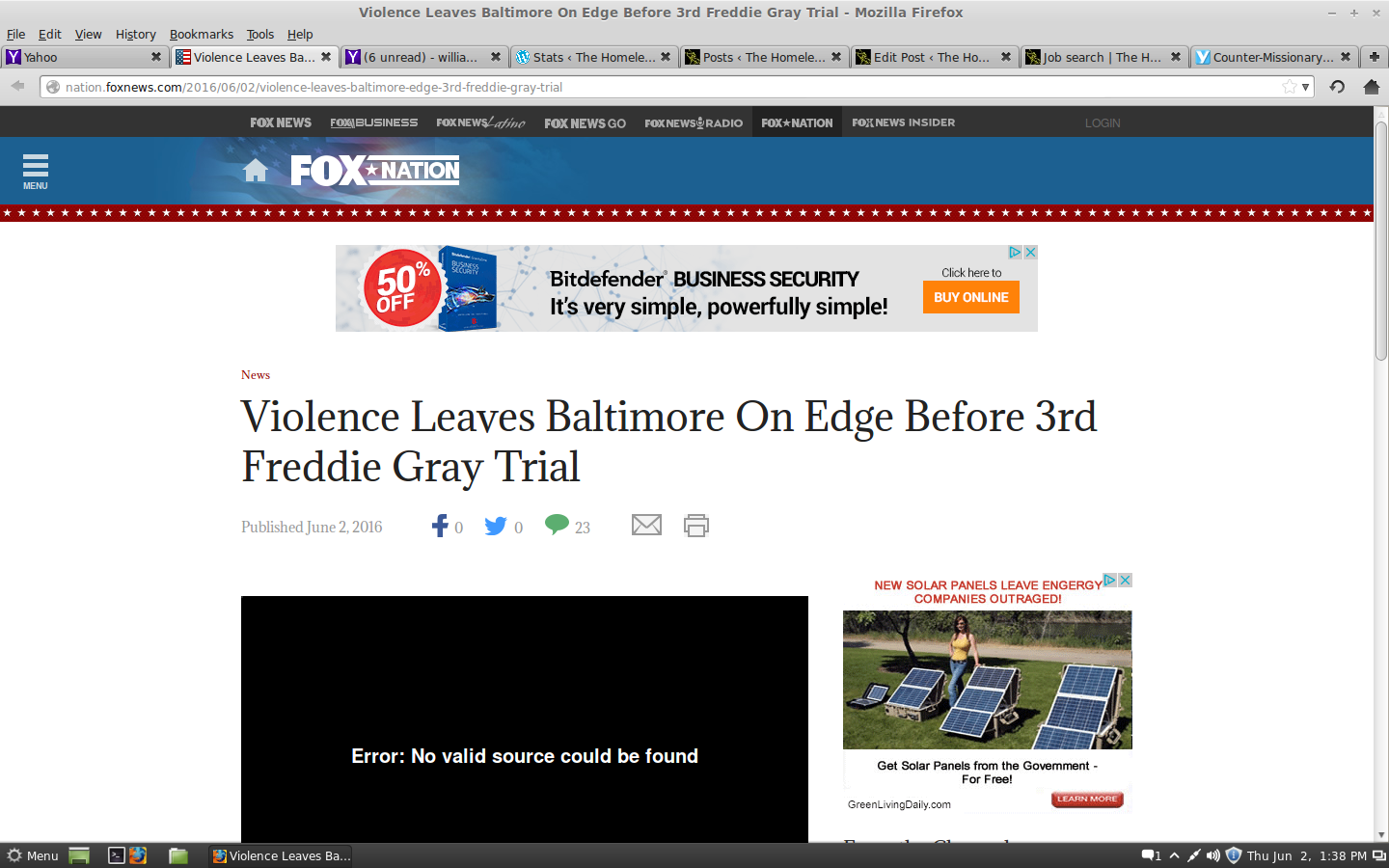This screenshot has height=868, width=1389.
Task: Print article using printer icon
Action: pyautogui.click(x=695, y=526)
